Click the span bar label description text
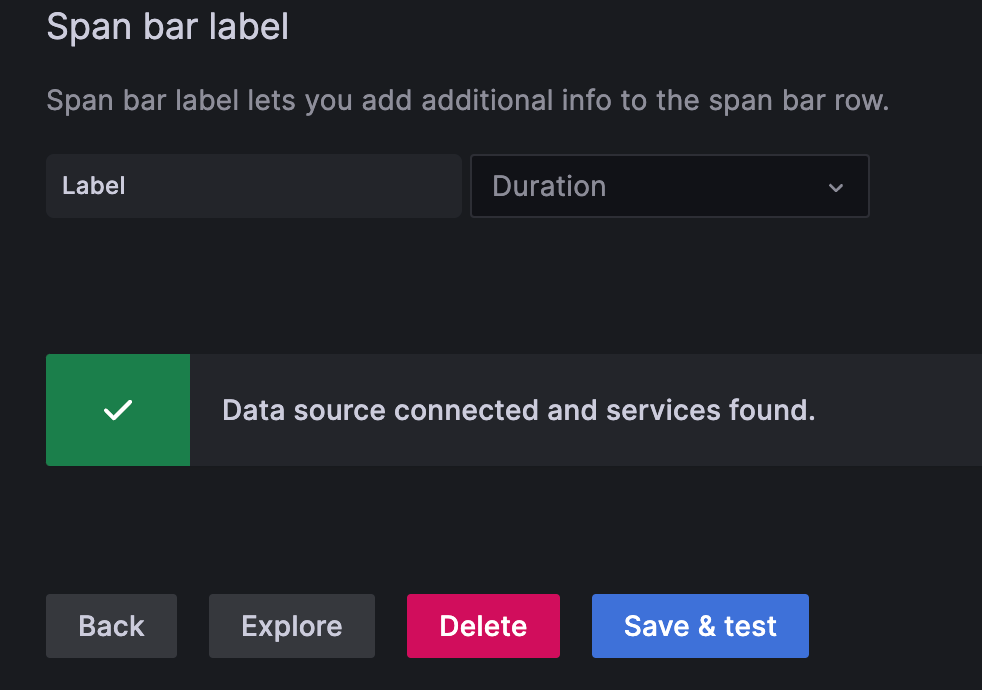This screenshot has height=690, width=982. click(x=467, y=101)
